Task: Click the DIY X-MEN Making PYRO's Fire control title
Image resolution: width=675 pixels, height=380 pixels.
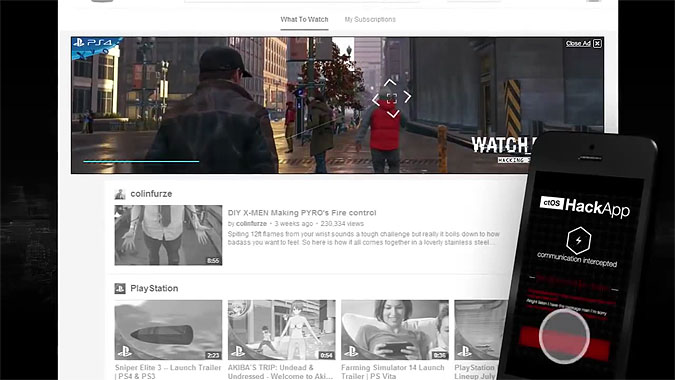Action: click(x=302, y=213)
